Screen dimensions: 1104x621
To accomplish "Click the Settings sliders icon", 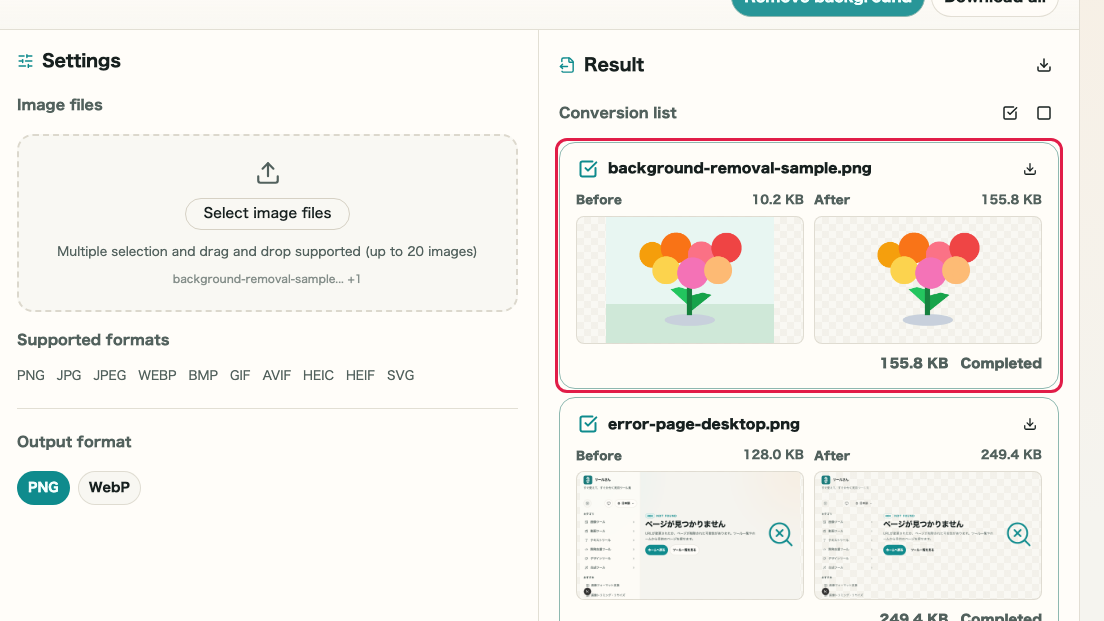I will coord(25,61).
